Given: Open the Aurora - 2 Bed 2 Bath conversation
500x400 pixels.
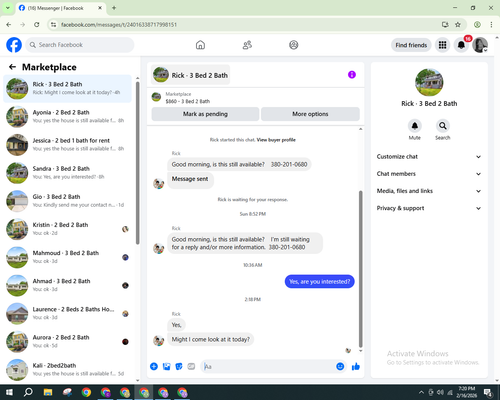Looking at the screenshot, I should (67, 342).
